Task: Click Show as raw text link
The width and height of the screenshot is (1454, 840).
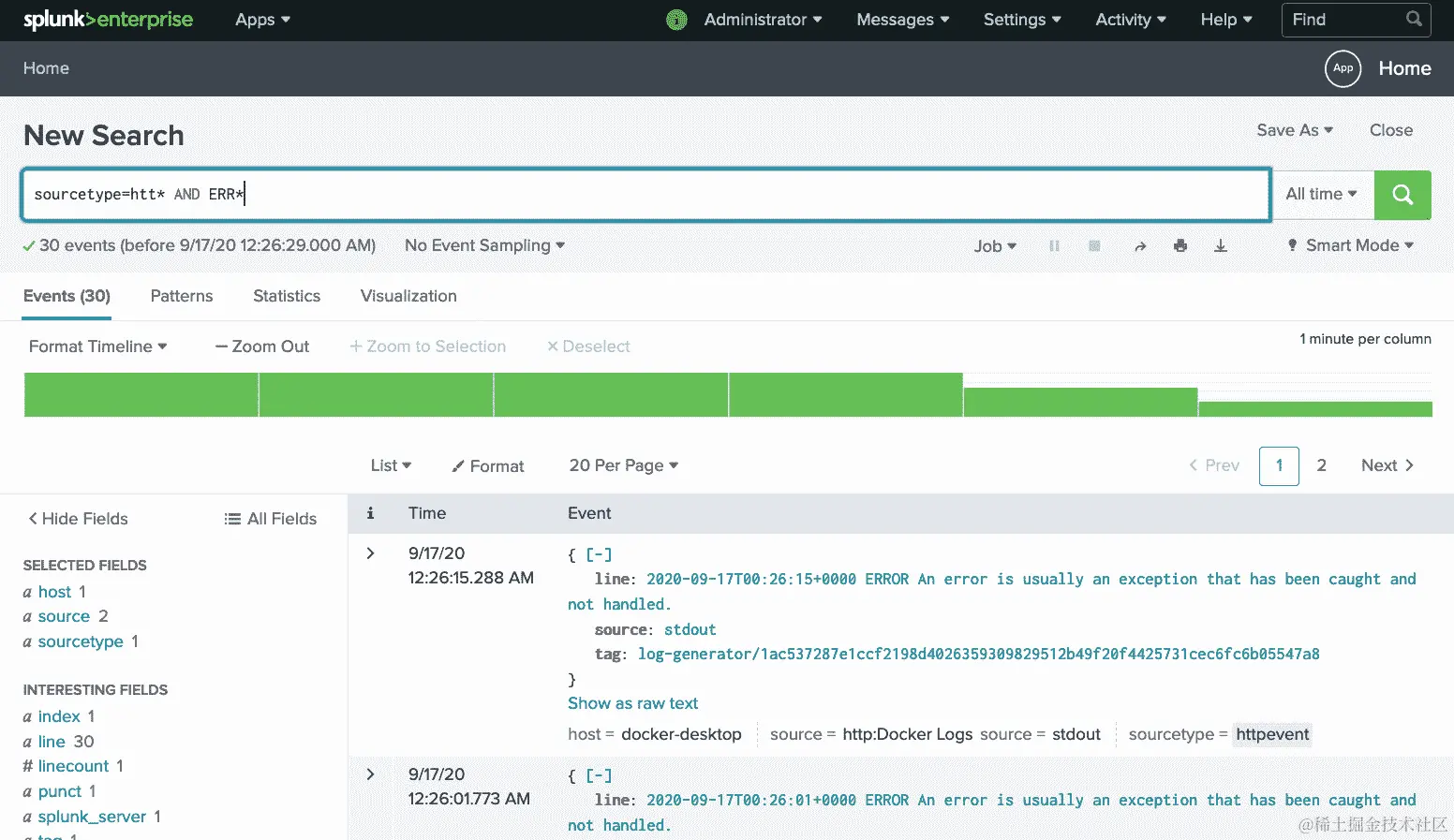Action: (x=633, y=703)
